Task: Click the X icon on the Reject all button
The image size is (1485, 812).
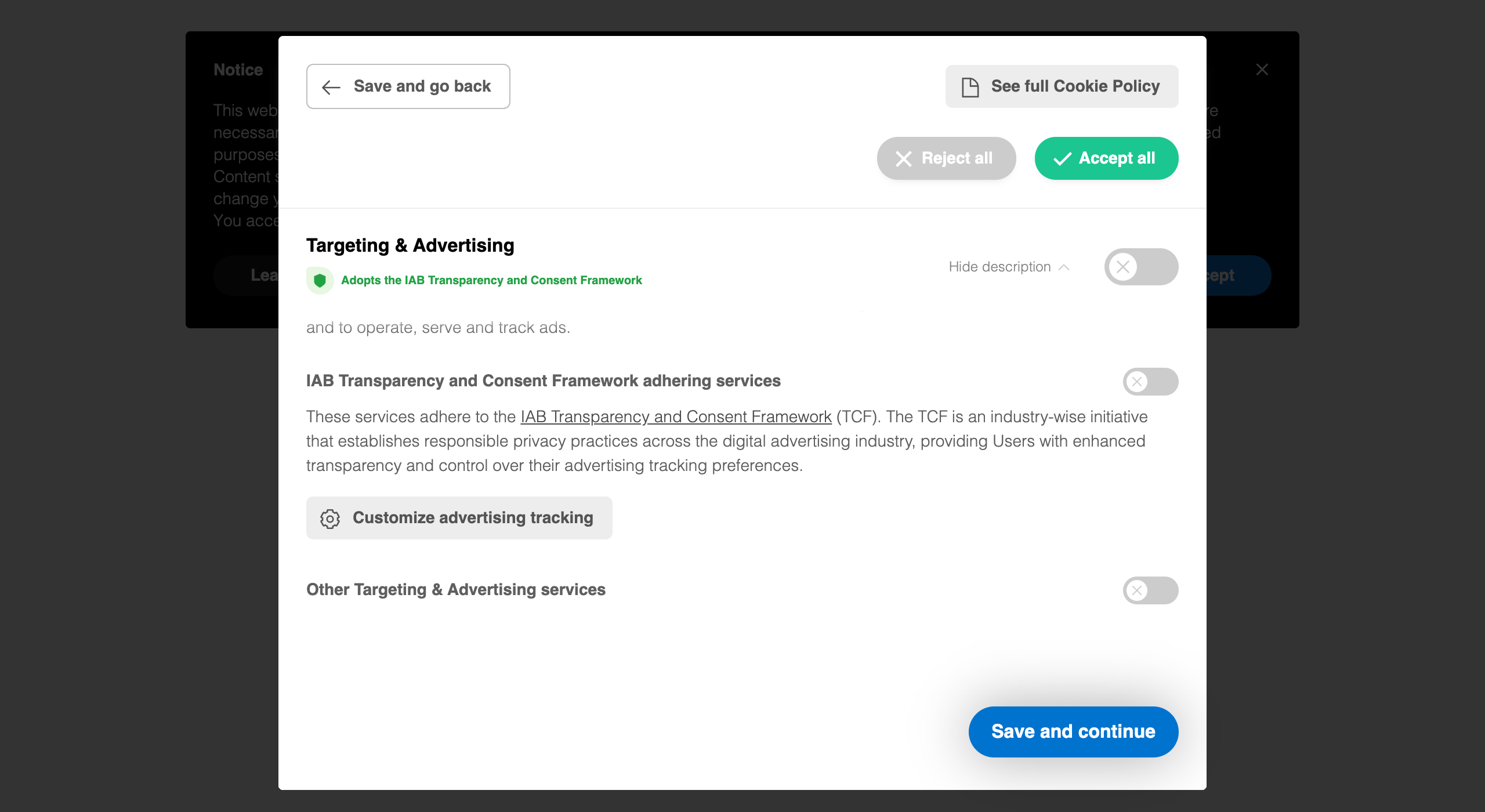Action: click(903, 158)
